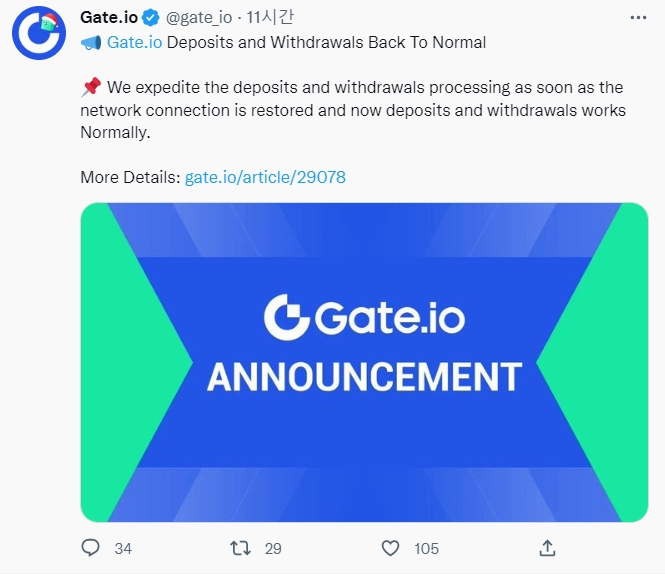The image size is (665, 574).
Task: Like the tweet with the heart icon
Action: click(391, 548)
